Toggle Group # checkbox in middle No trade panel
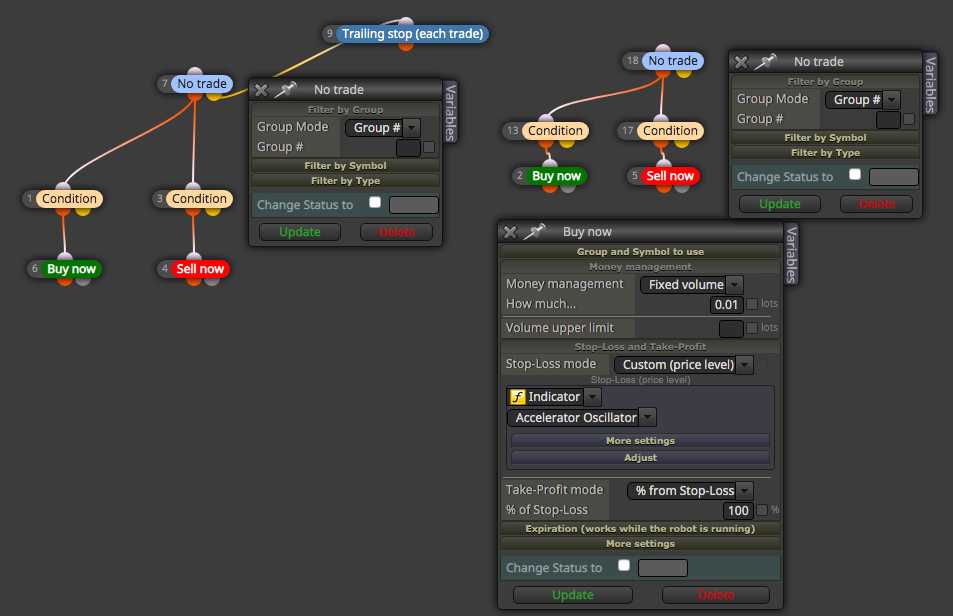Viewport: 953px width, 616px height. pos(429,147)
